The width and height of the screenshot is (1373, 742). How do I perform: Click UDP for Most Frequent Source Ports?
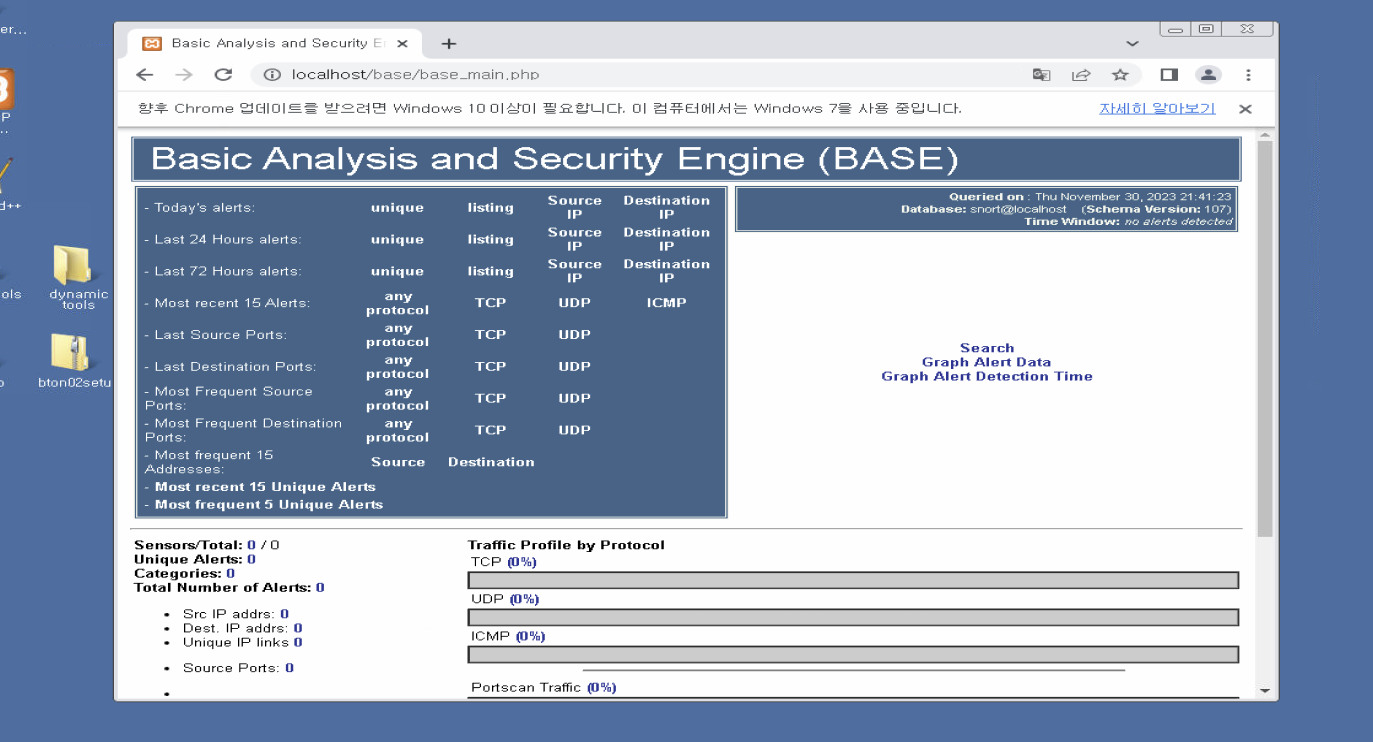[574, 399]
